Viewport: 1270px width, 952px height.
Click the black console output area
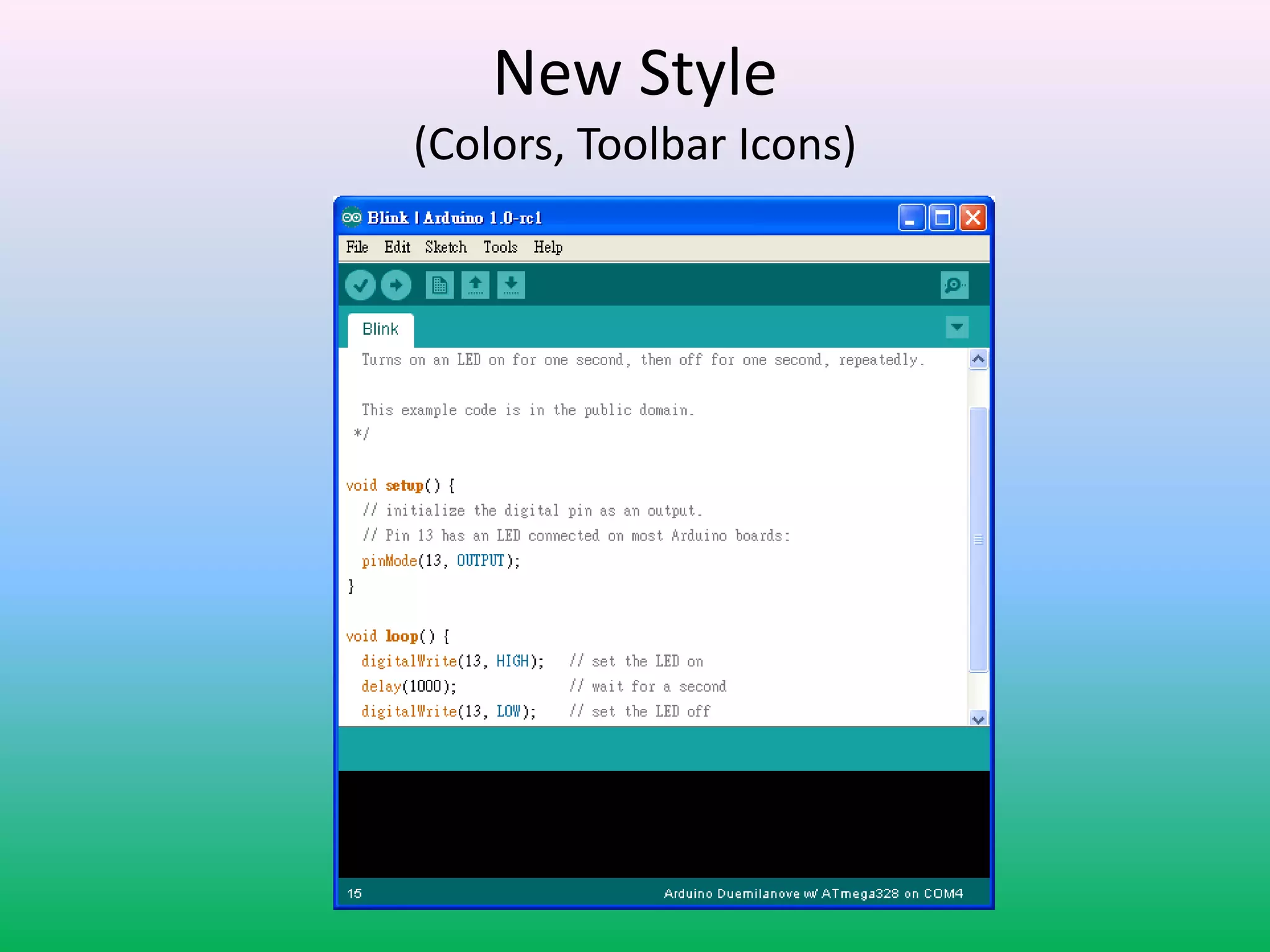[664, 824]
